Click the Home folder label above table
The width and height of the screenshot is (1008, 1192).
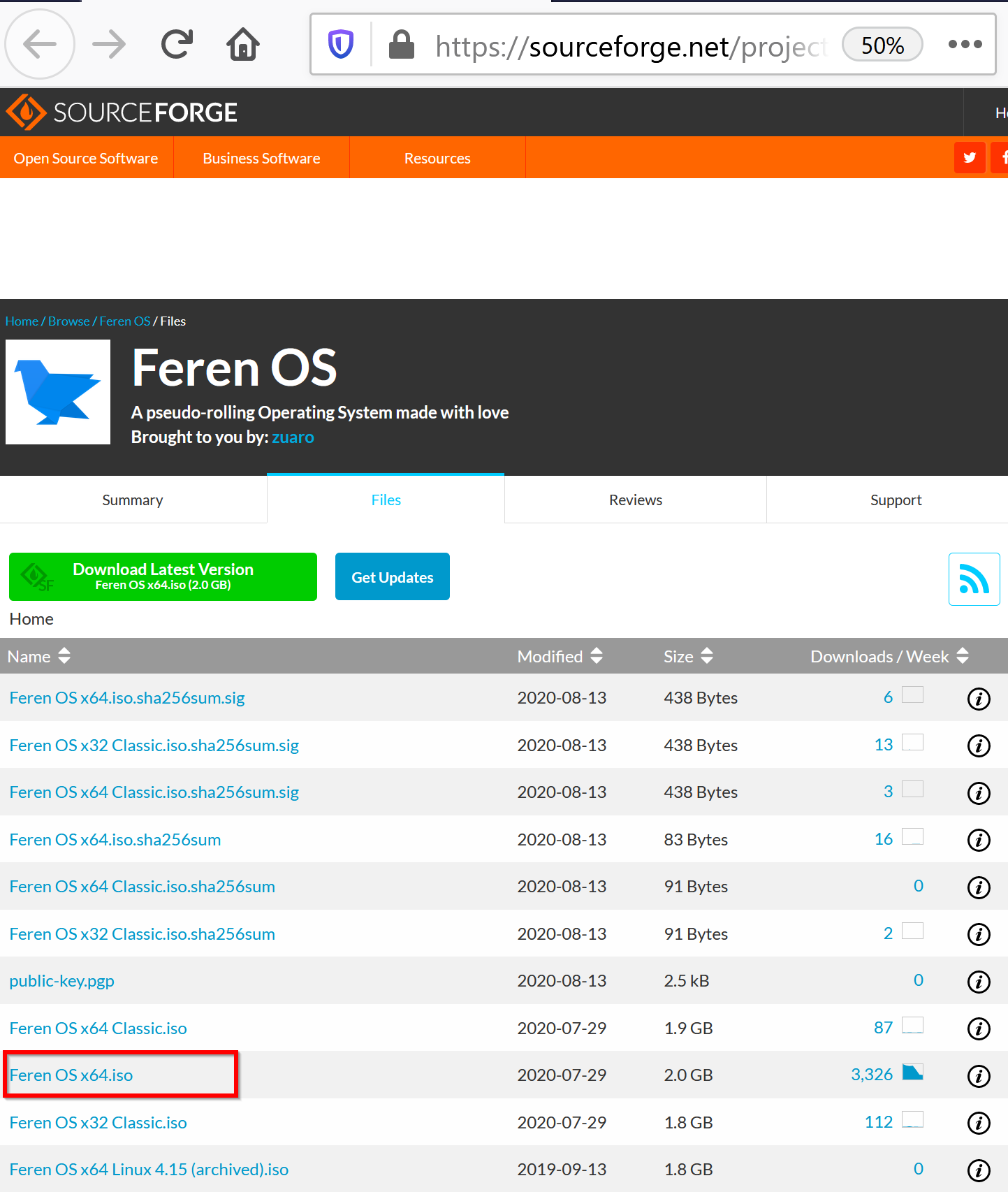(x=31, y=619)
